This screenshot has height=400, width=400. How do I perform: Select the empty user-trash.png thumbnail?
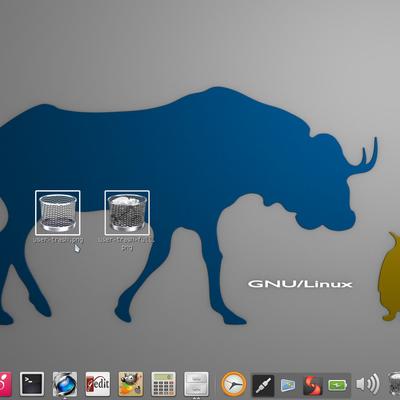click(x=58, y=213)
